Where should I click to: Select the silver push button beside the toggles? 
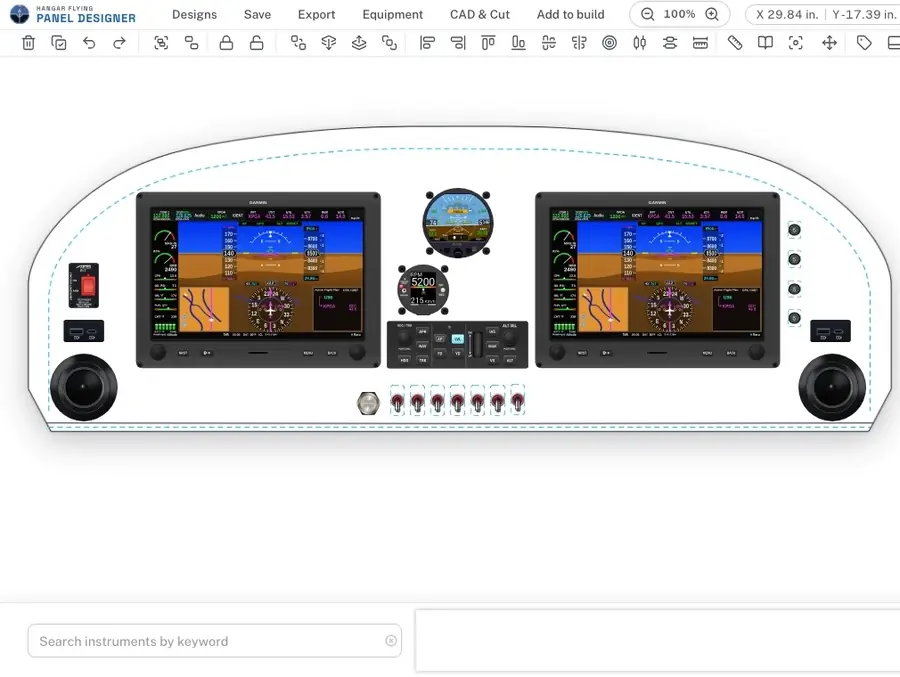point(368,403)
